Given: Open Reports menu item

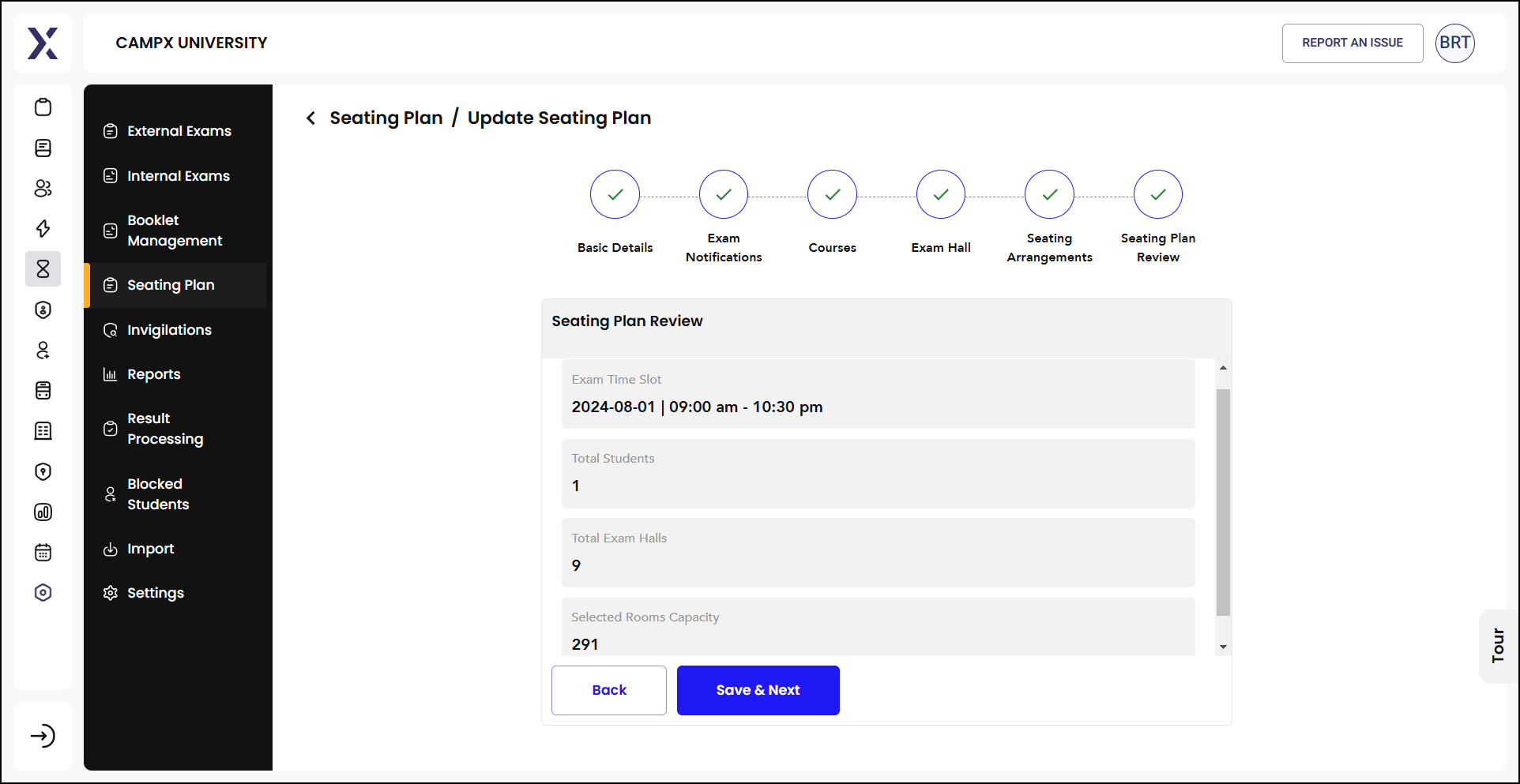Looking at the screenshot, I should click(x=175, y=374).
